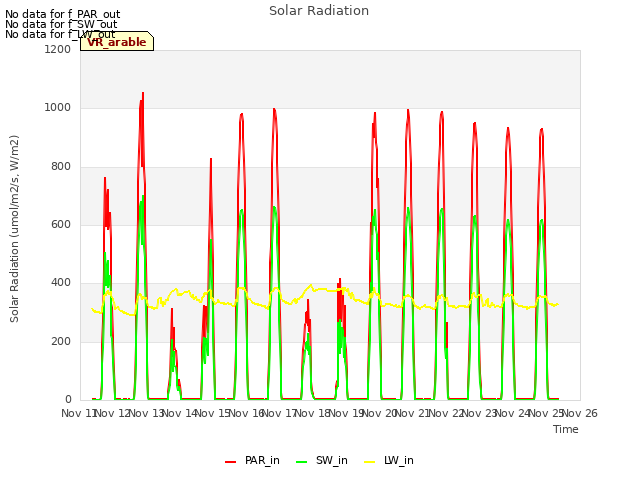Click the y-axis label Solar Radiation

click(x=14, y=229)
